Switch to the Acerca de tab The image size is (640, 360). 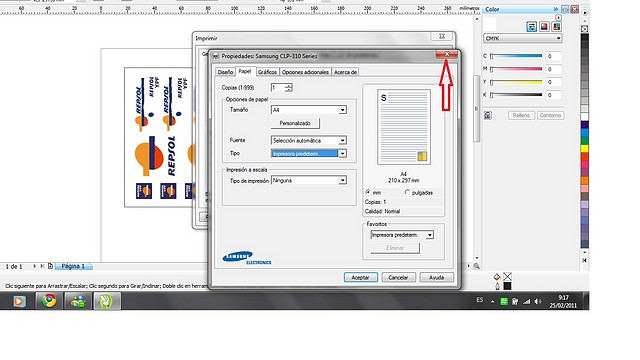345,72
